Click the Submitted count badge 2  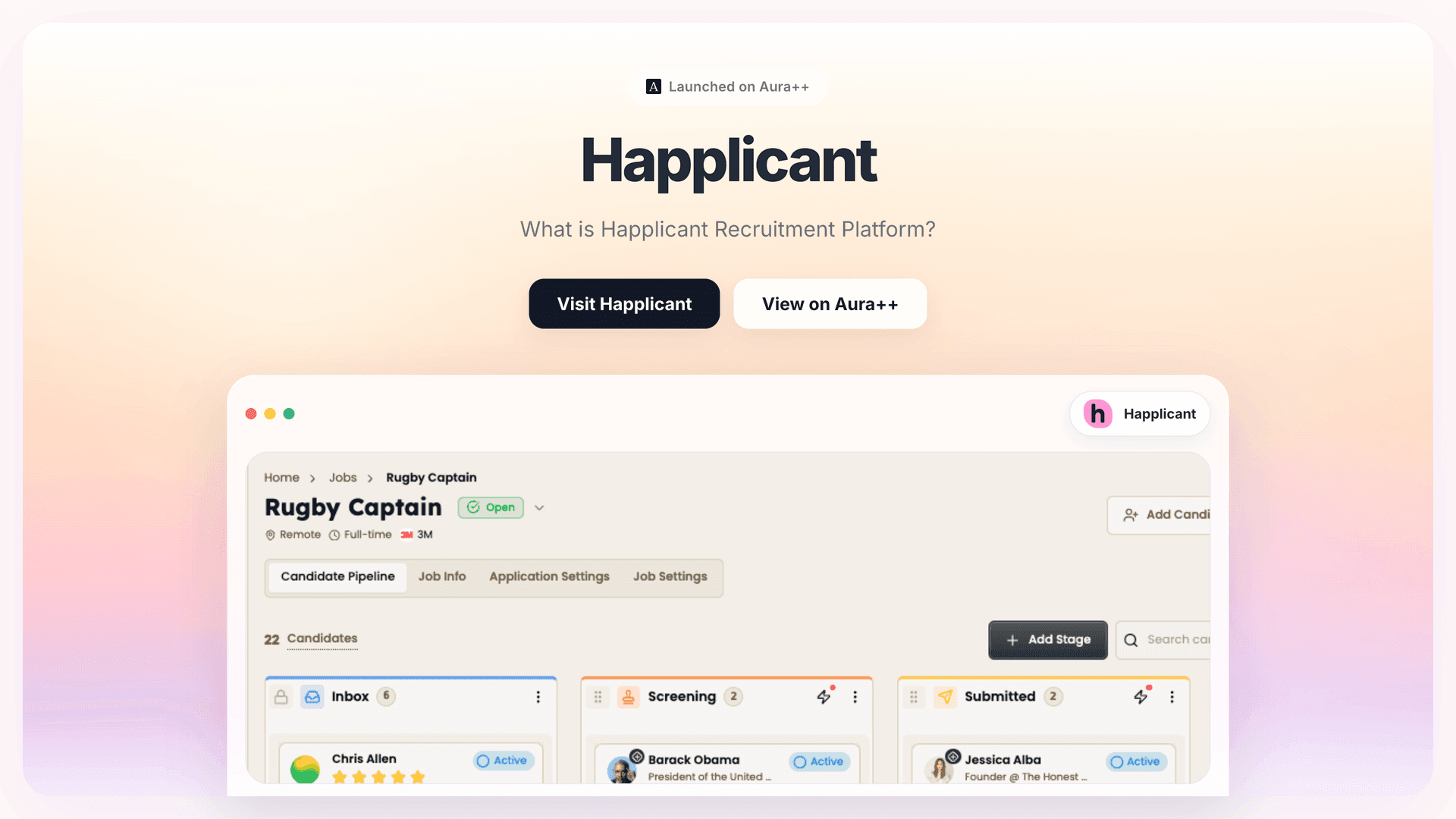pyautogui.click(x=1053, y=697)
